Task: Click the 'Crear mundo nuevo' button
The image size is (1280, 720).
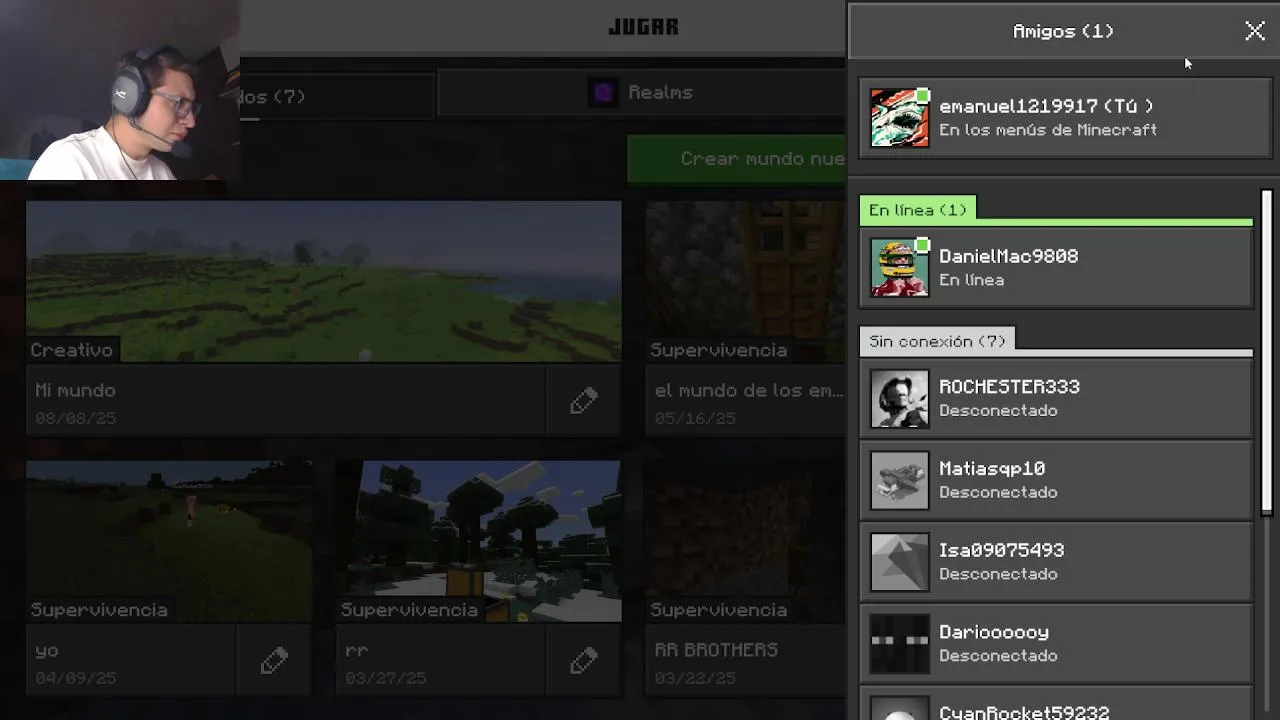Action: point(737,159)
